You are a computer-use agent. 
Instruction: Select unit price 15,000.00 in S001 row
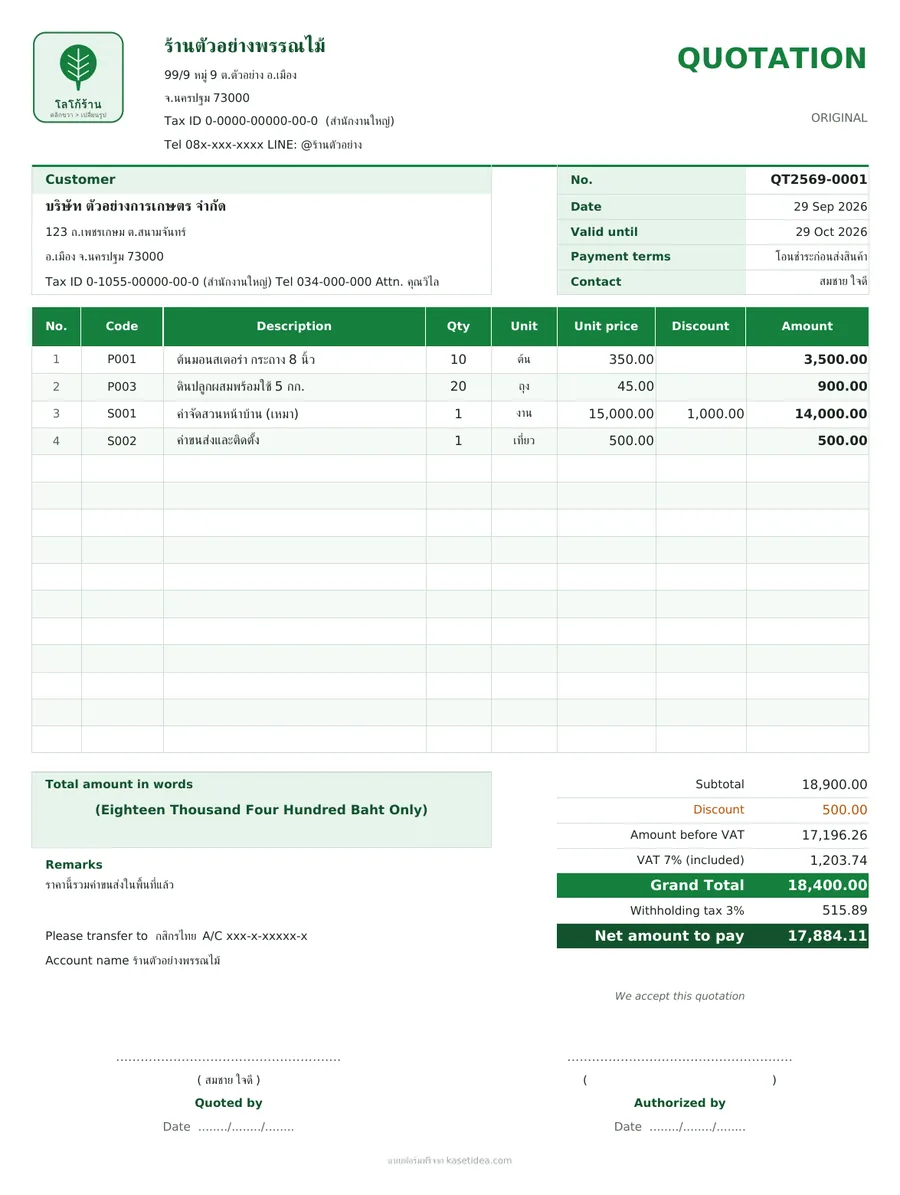(621, 414)
